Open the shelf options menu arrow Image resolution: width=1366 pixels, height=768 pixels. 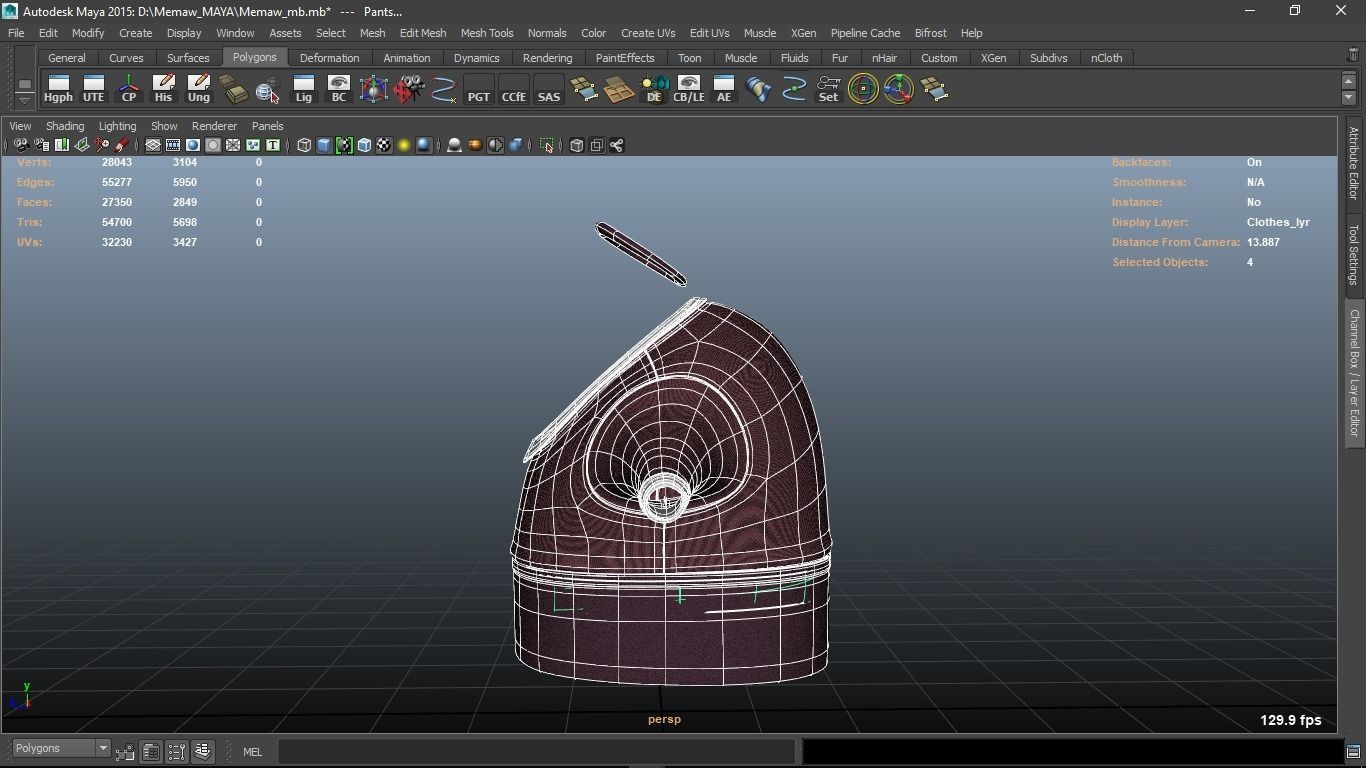(x=24, y=100)
